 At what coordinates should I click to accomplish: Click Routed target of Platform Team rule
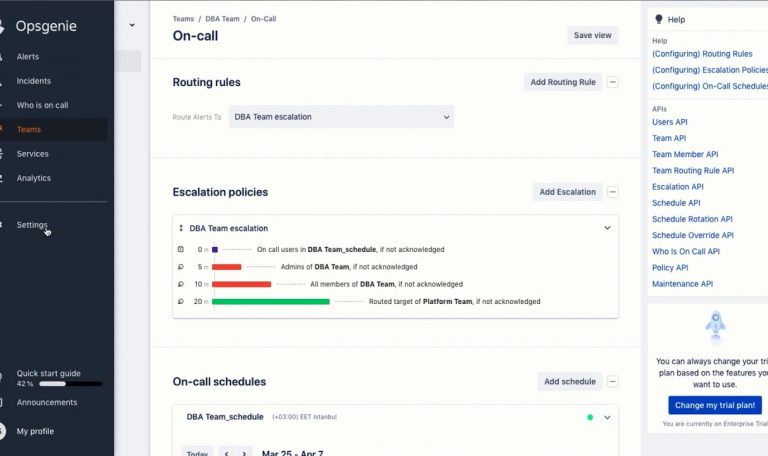pyautogui.click(x=455, y=301)
